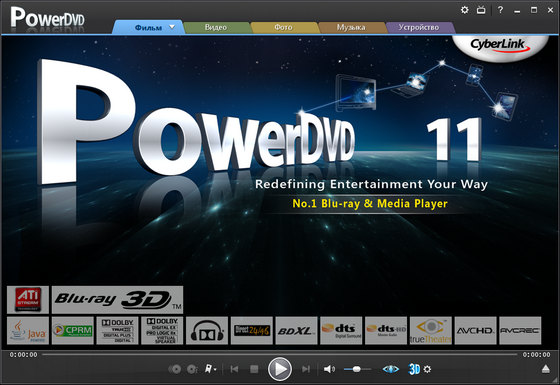Switch to the Устройство tab

tap(419, 28)
